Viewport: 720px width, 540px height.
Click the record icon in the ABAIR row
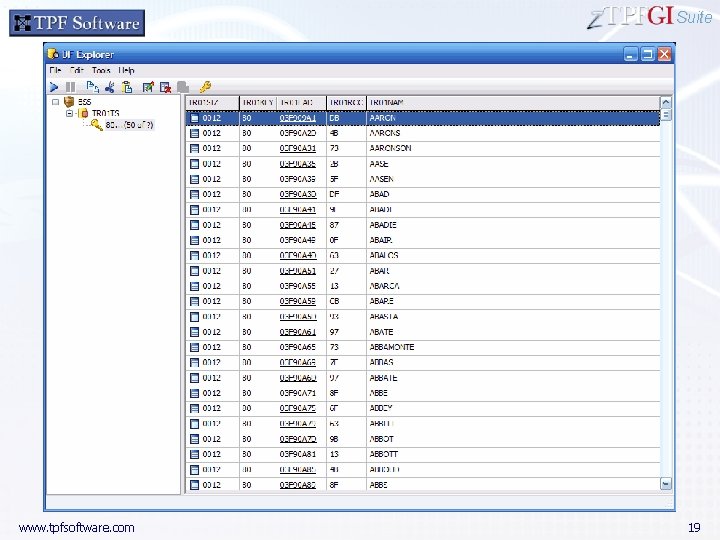tap(195, 240)
